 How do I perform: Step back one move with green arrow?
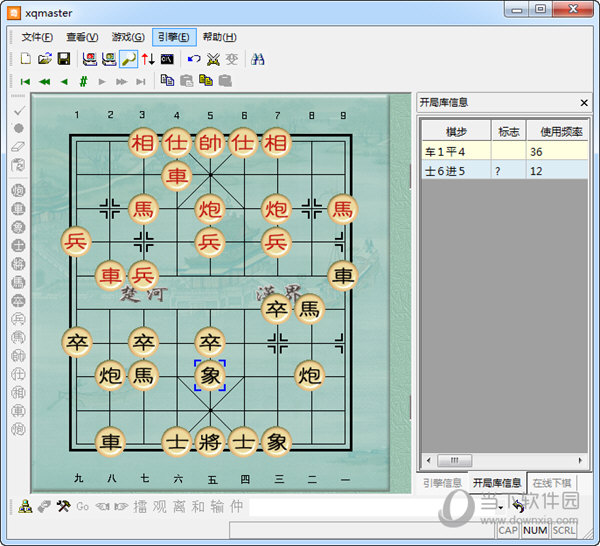point(64,81)
